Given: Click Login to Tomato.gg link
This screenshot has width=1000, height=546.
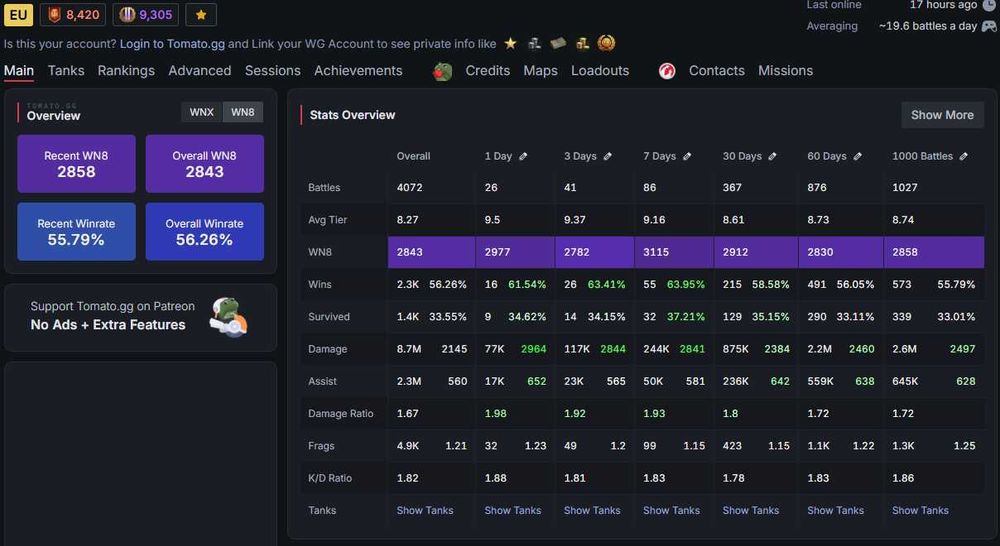Looking at the screenshot, I should tap(172, 44).
